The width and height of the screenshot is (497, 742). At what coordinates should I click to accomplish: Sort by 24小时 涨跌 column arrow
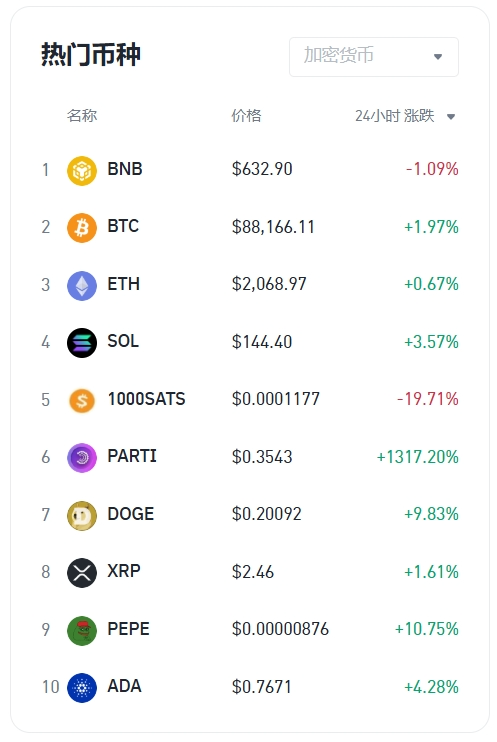coord(451,116)
